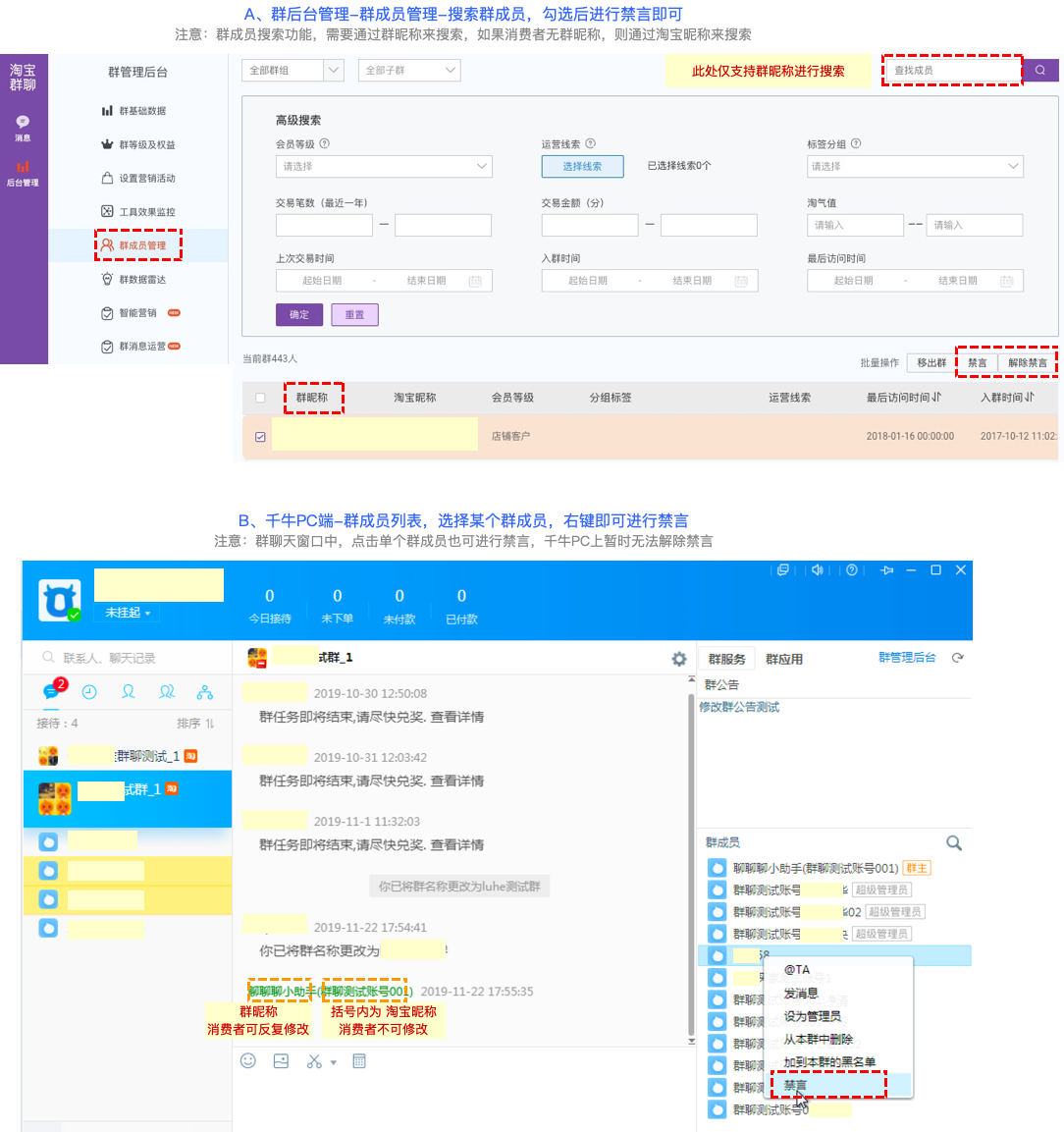Open 群等级及权益 menu item

point(137,144)
